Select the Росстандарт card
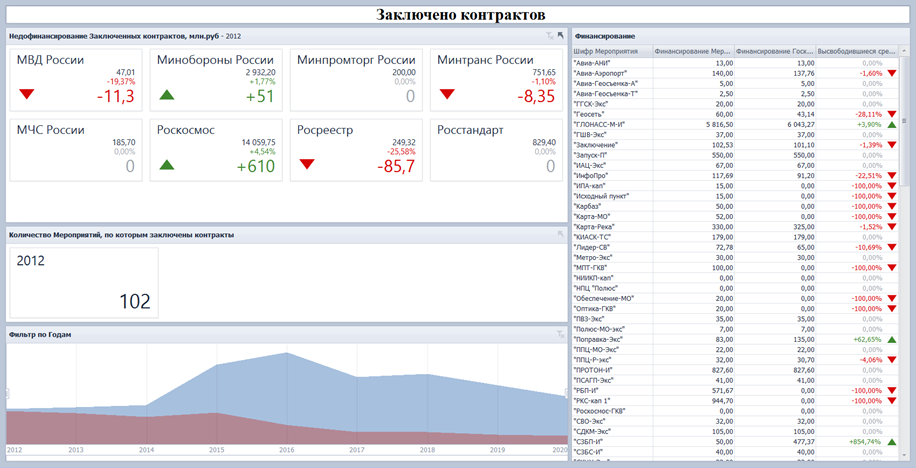 tap(496, 150)
